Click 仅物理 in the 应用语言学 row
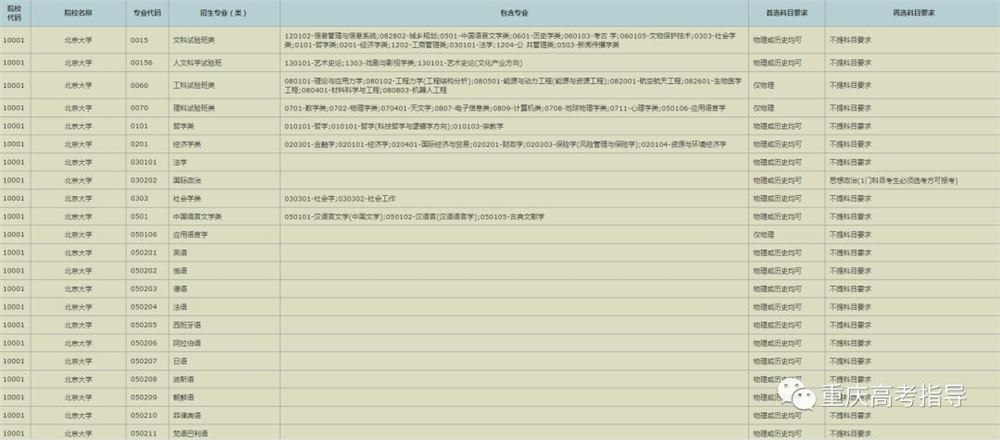 (763, 234)
